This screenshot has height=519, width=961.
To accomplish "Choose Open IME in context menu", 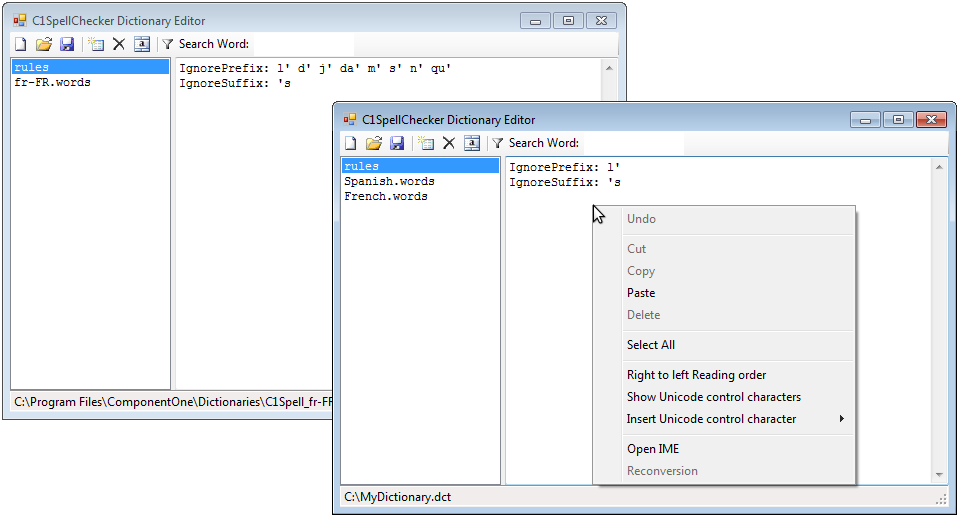I will click(x=653, y=449).
